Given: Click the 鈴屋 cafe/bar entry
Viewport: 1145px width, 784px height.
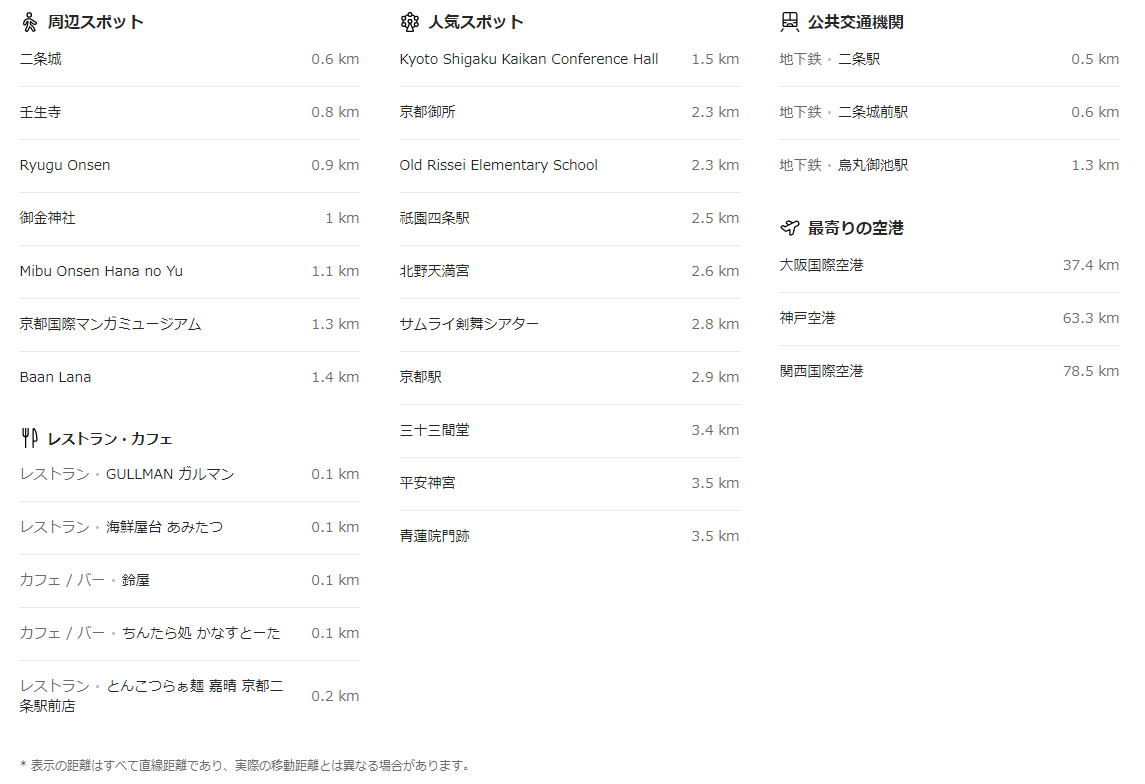Looking at the screenshot, I should pos(189,580).
